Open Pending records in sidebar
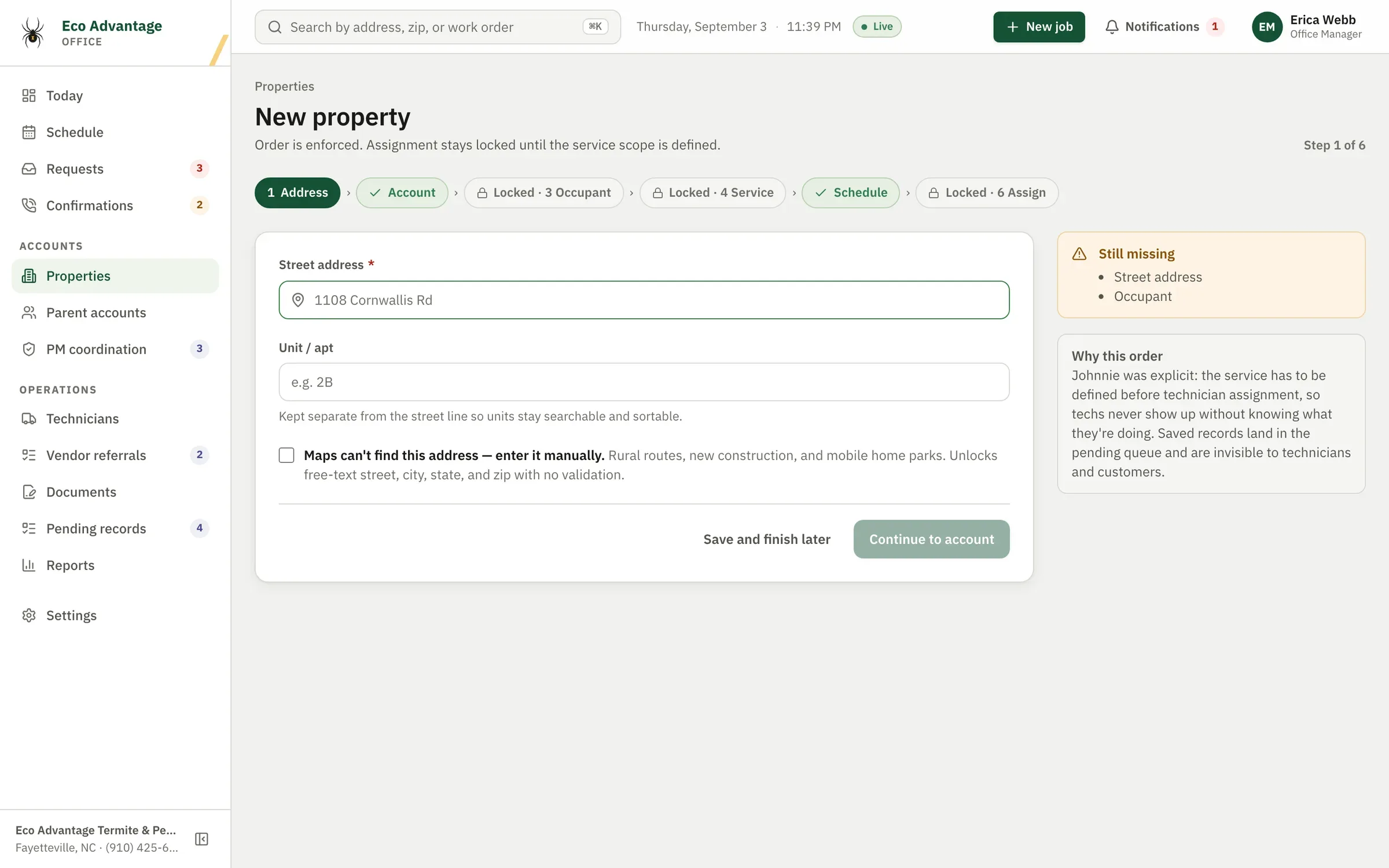The image size is (1389, 868). tap(115, 528)
